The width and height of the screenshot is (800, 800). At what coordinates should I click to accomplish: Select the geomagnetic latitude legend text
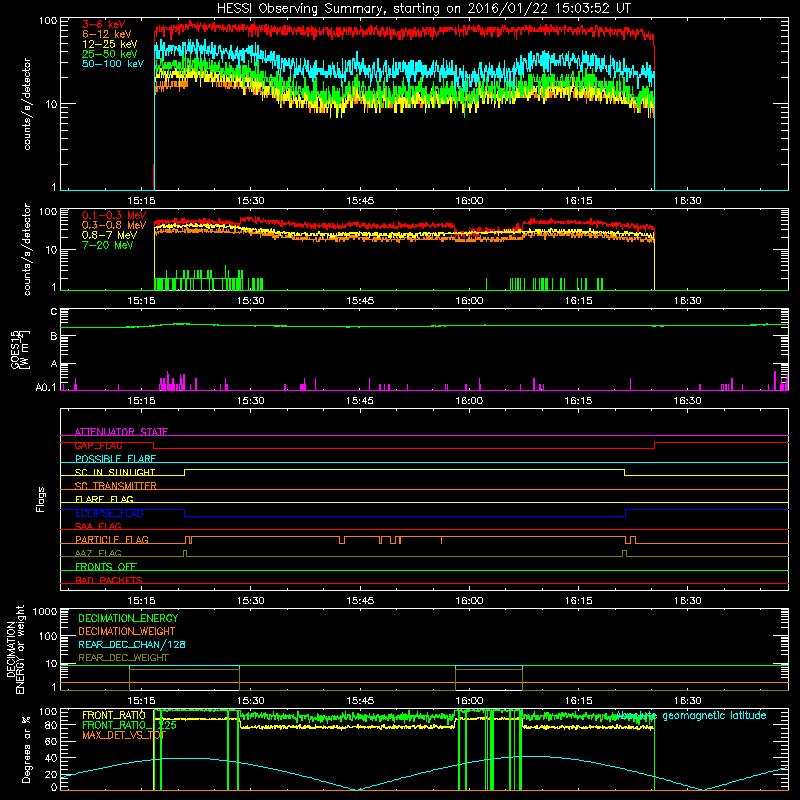point(691,716)
